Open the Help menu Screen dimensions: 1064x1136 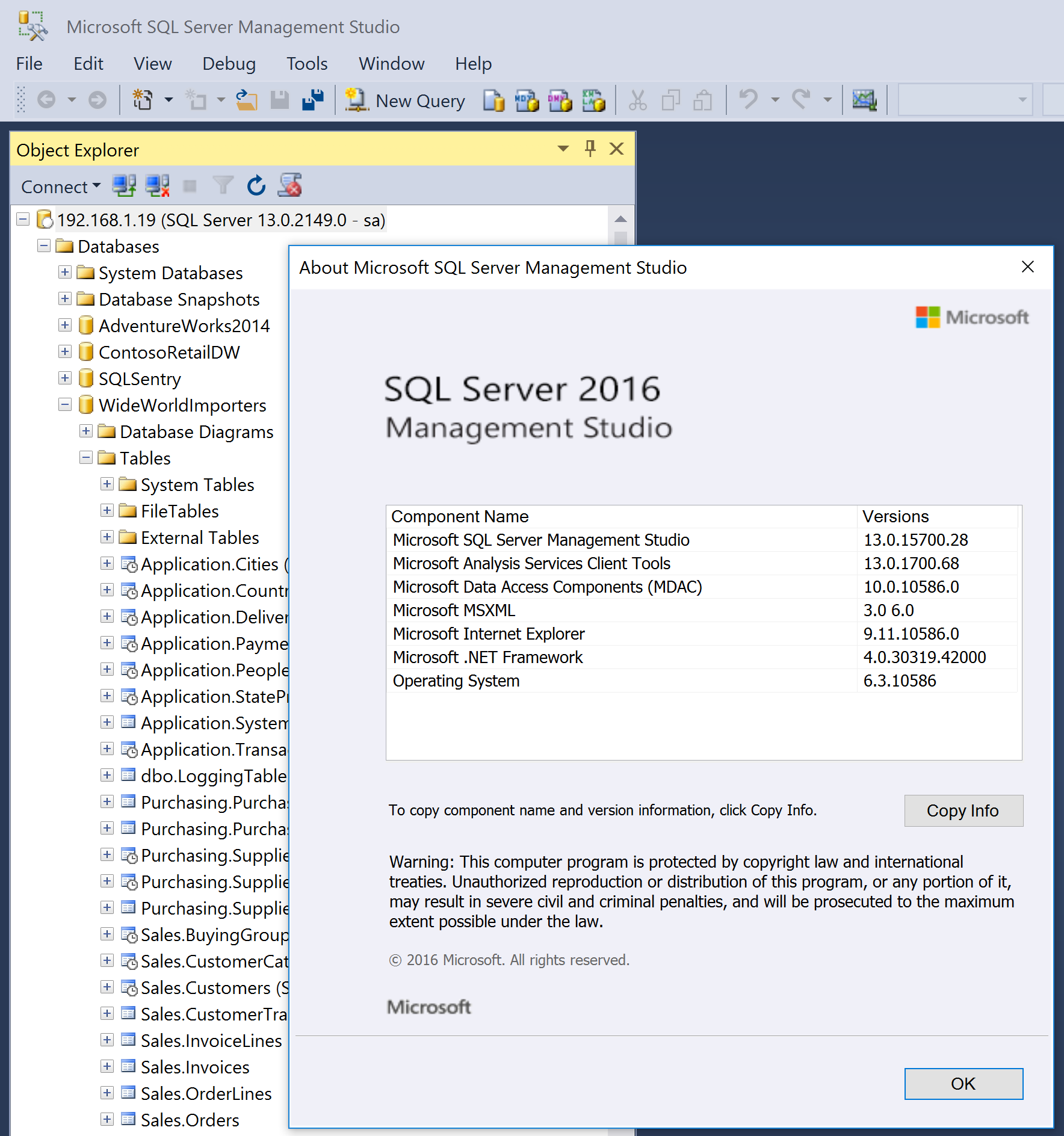473,63
